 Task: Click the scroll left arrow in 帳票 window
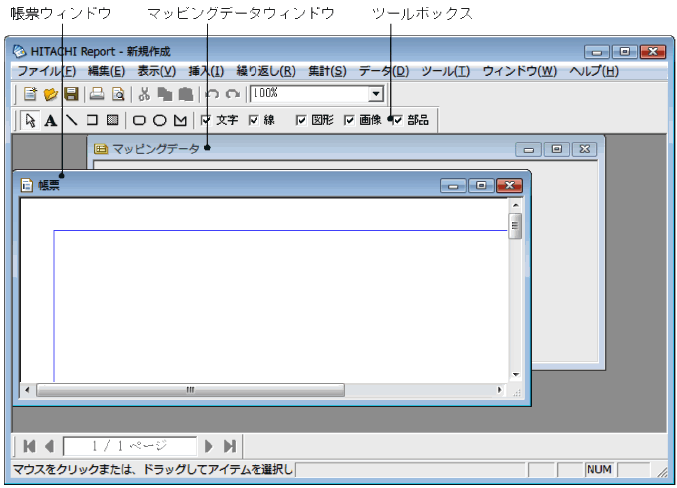[27, 390]
